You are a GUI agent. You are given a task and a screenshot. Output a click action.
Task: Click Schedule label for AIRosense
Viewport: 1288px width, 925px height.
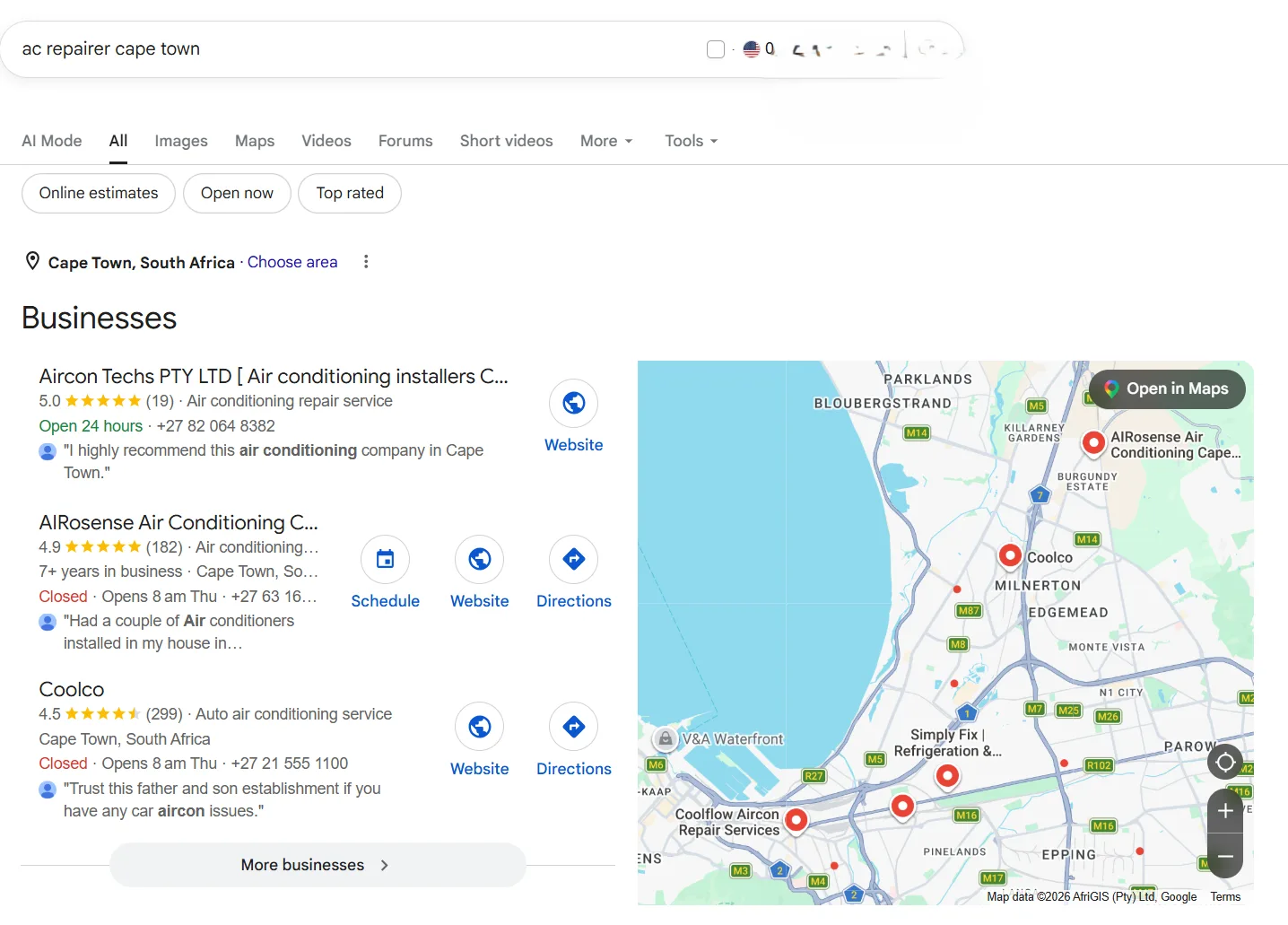[x=386, y=601]
